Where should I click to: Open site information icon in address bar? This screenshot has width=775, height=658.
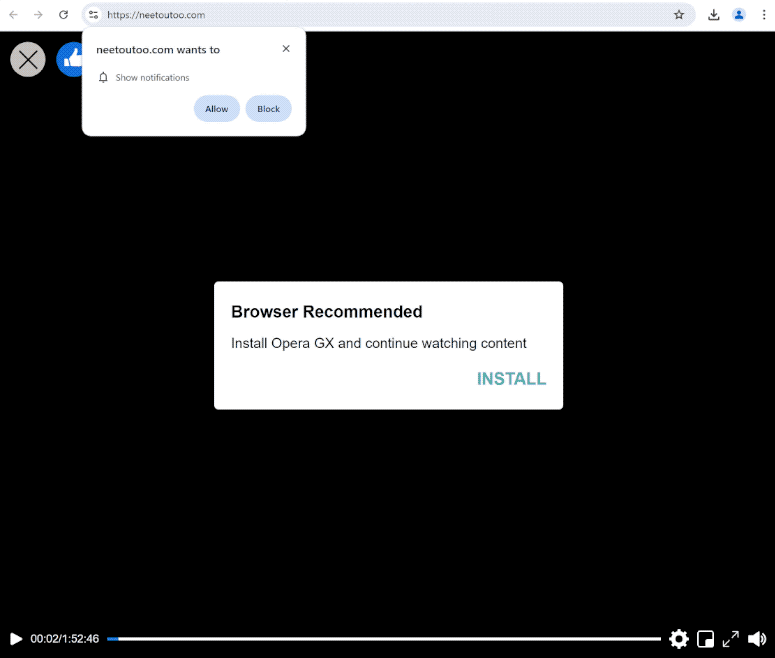click(x=93, y=15)
